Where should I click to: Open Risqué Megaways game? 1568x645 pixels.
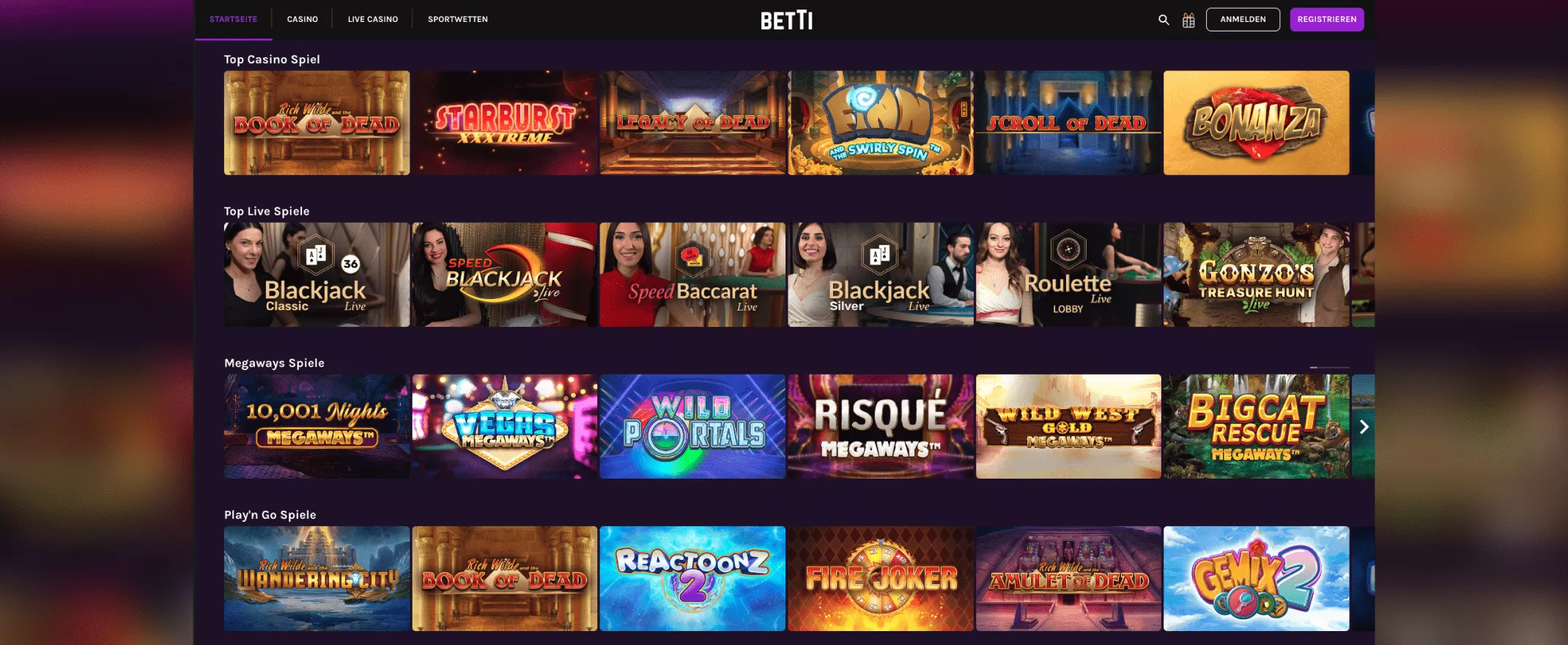881,427
